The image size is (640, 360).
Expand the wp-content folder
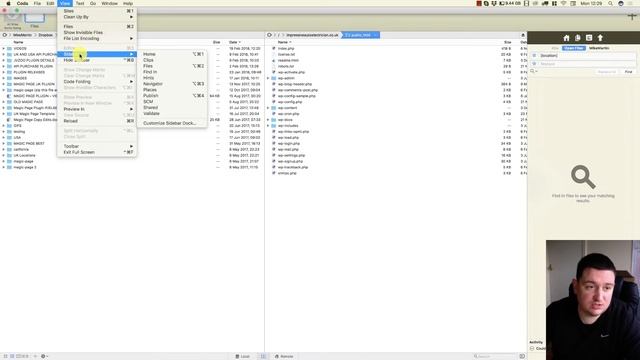coord(268,108)
